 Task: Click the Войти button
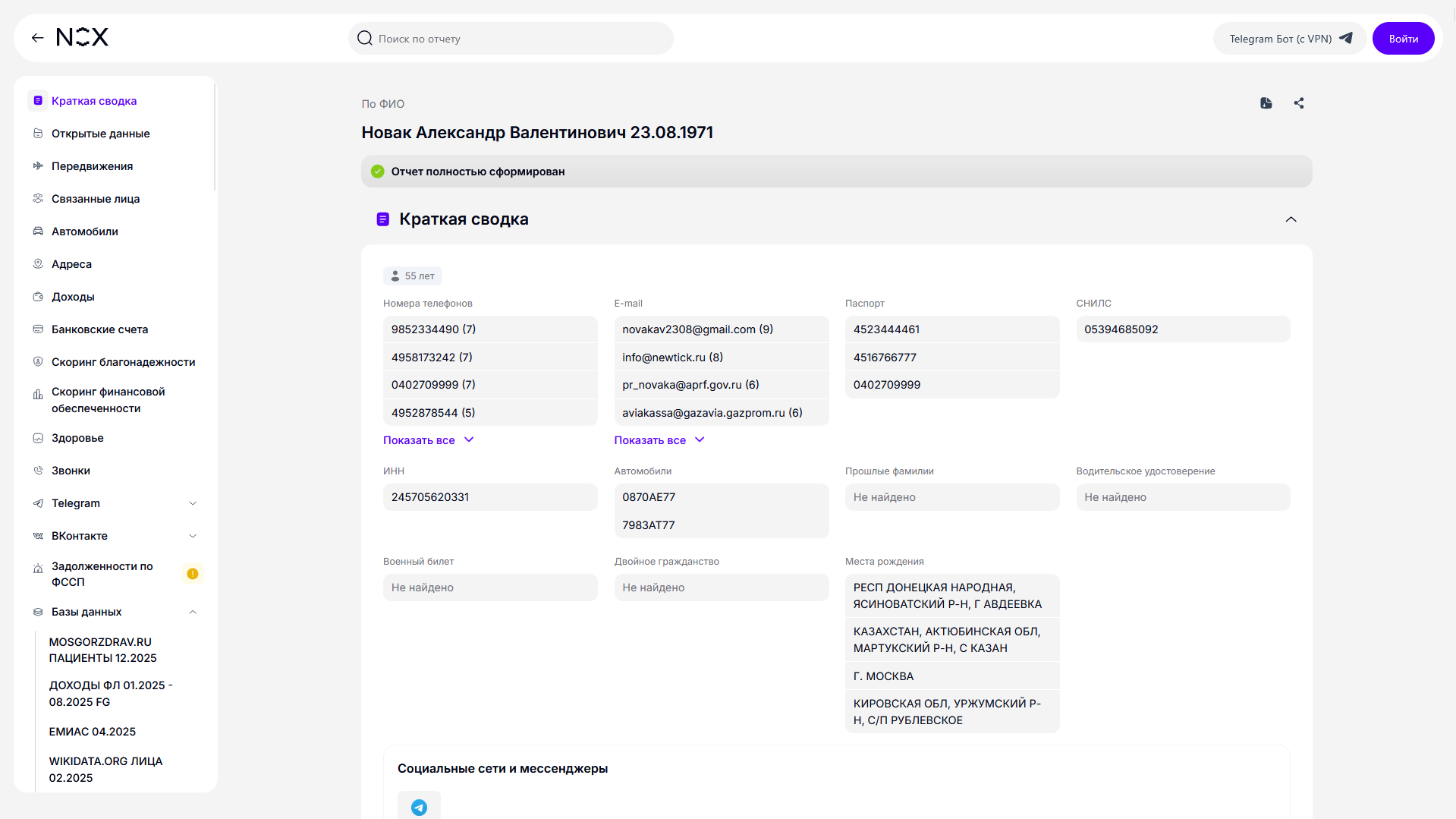point(1403,39)
